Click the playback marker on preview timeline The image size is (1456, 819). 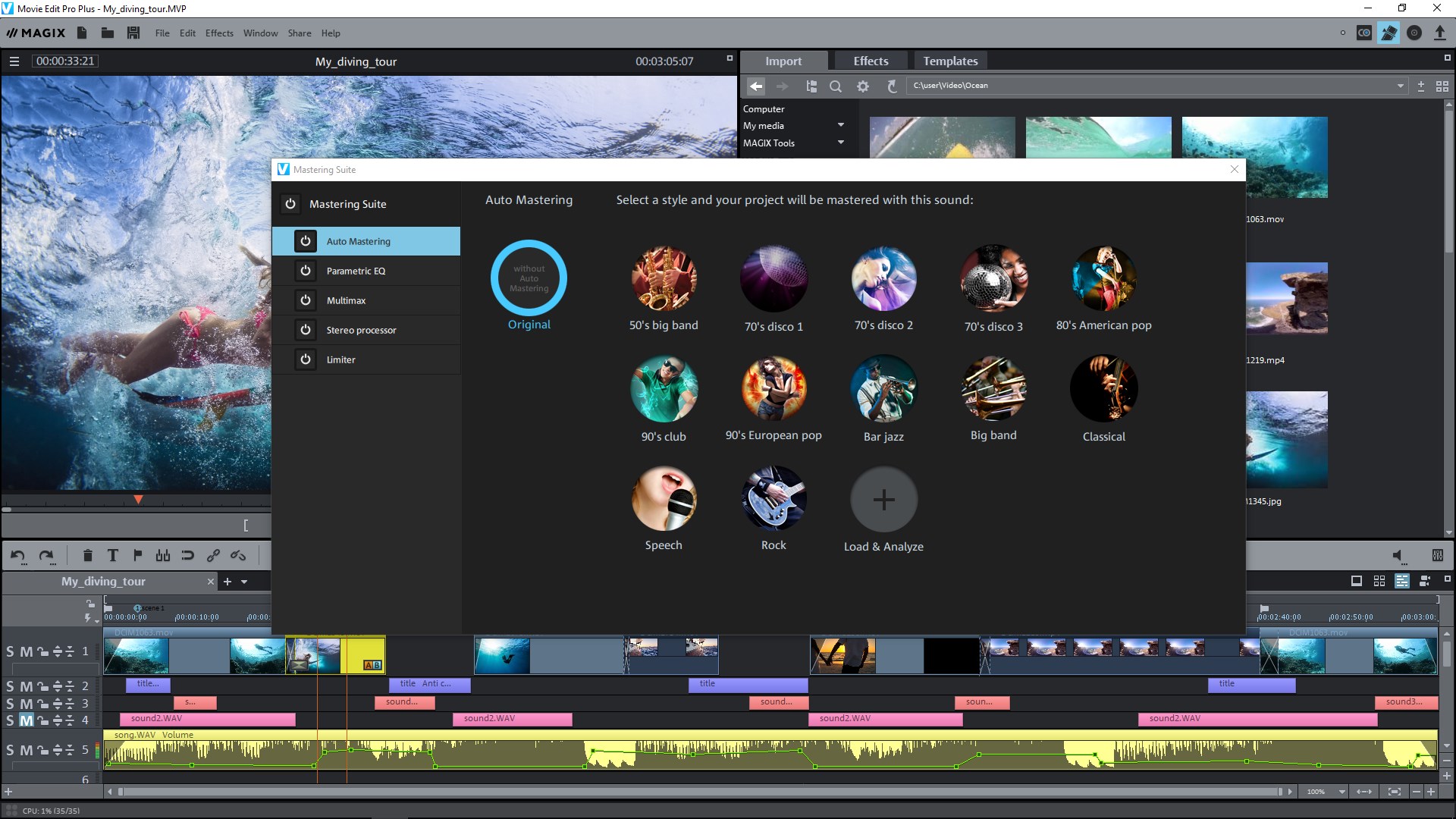click(138, 500)
